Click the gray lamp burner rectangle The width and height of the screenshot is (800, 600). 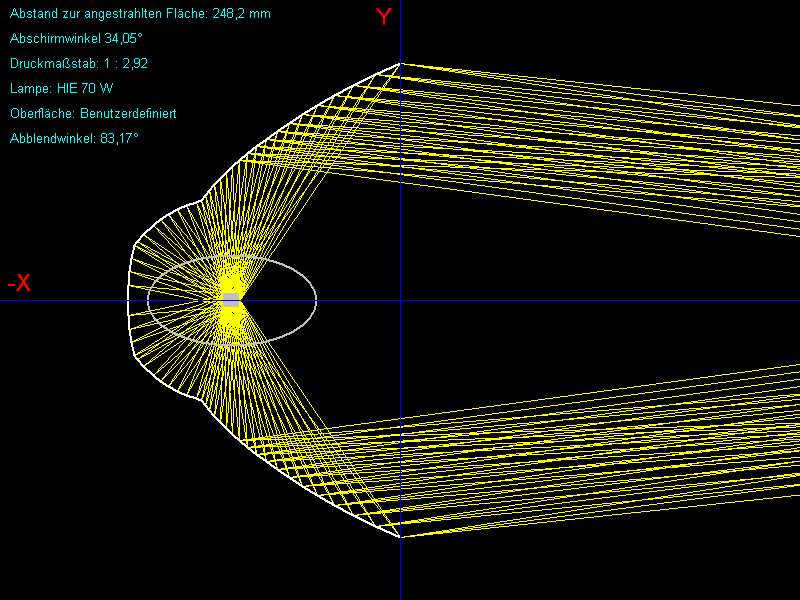coord(231,300)
